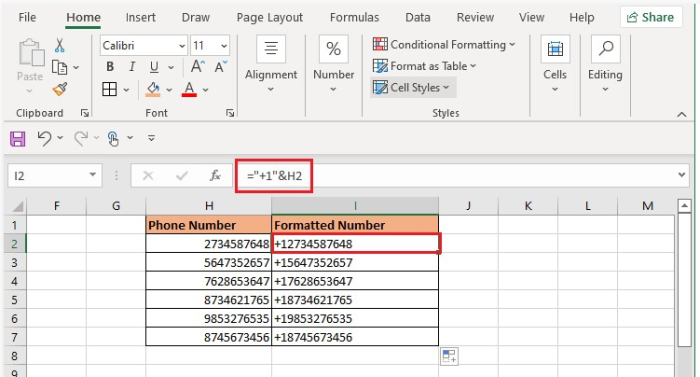
Task: Toggle Underline formatting
Action: [154, 67]
